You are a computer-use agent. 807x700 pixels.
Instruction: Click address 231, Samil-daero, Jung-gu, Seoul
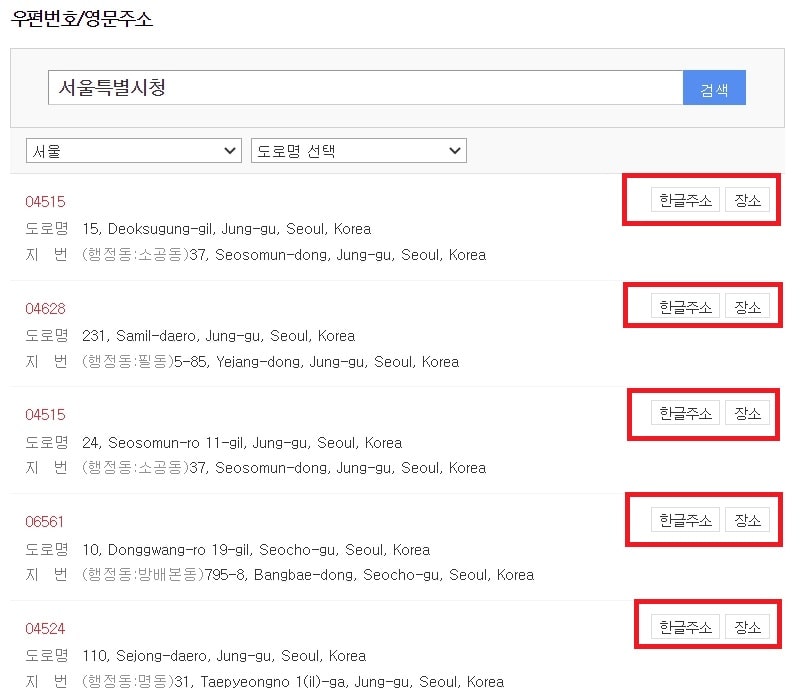(218, 336)
